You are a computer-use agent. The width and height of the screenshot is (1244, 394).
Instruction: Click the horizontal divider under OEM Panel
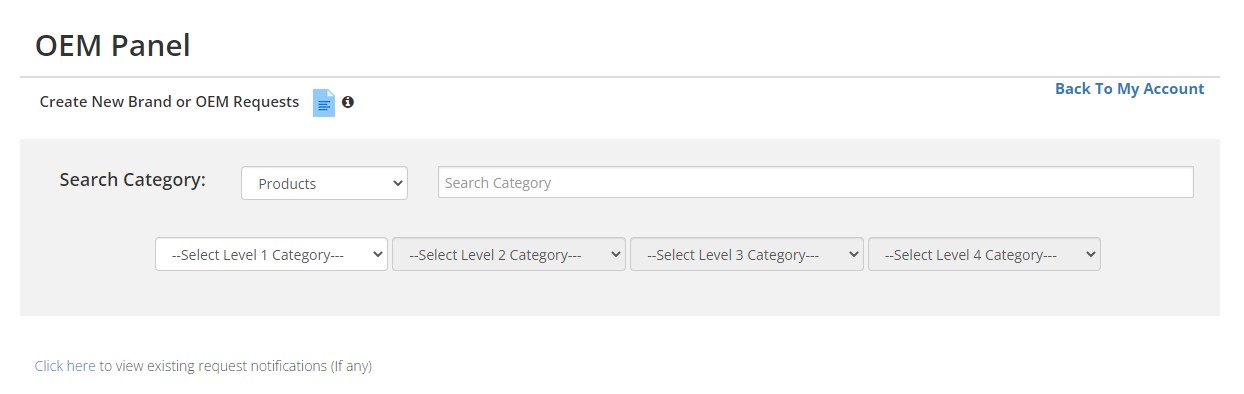(620, 77)
